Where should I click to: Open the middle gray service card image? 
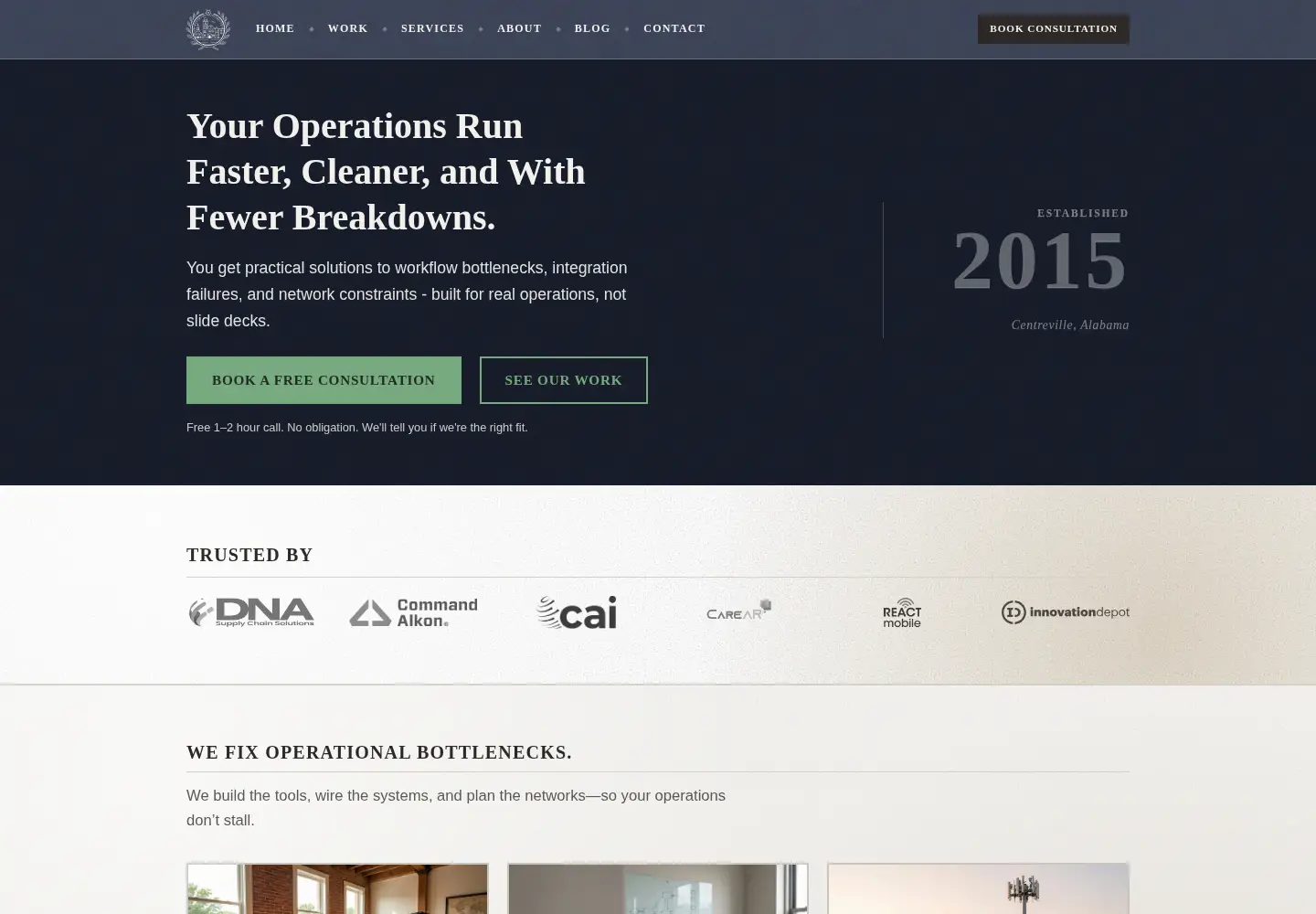point(658,888)
